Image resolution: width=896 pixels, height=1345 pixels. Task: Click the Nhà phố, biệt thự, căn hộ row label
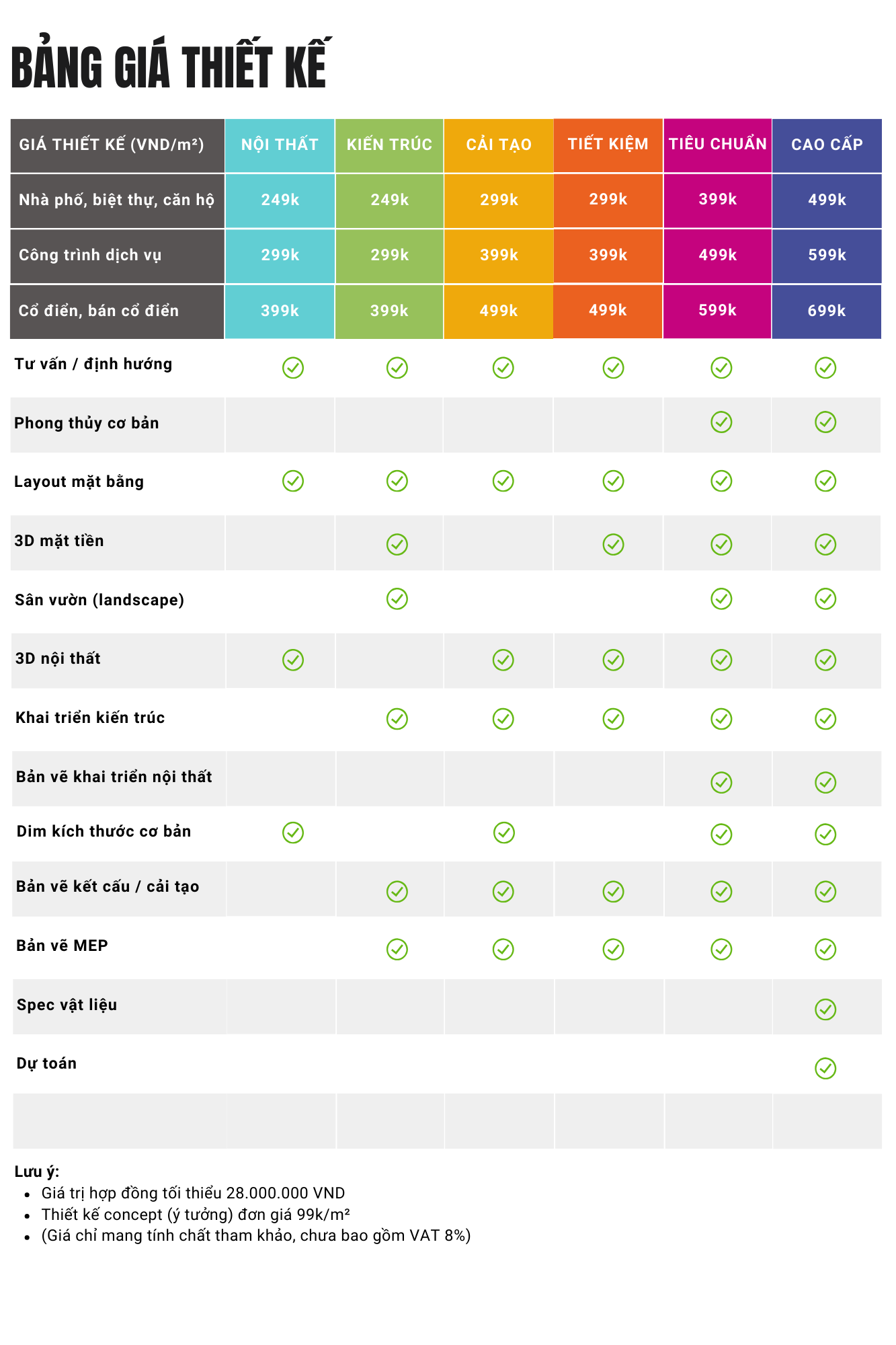tap(116, 200)
